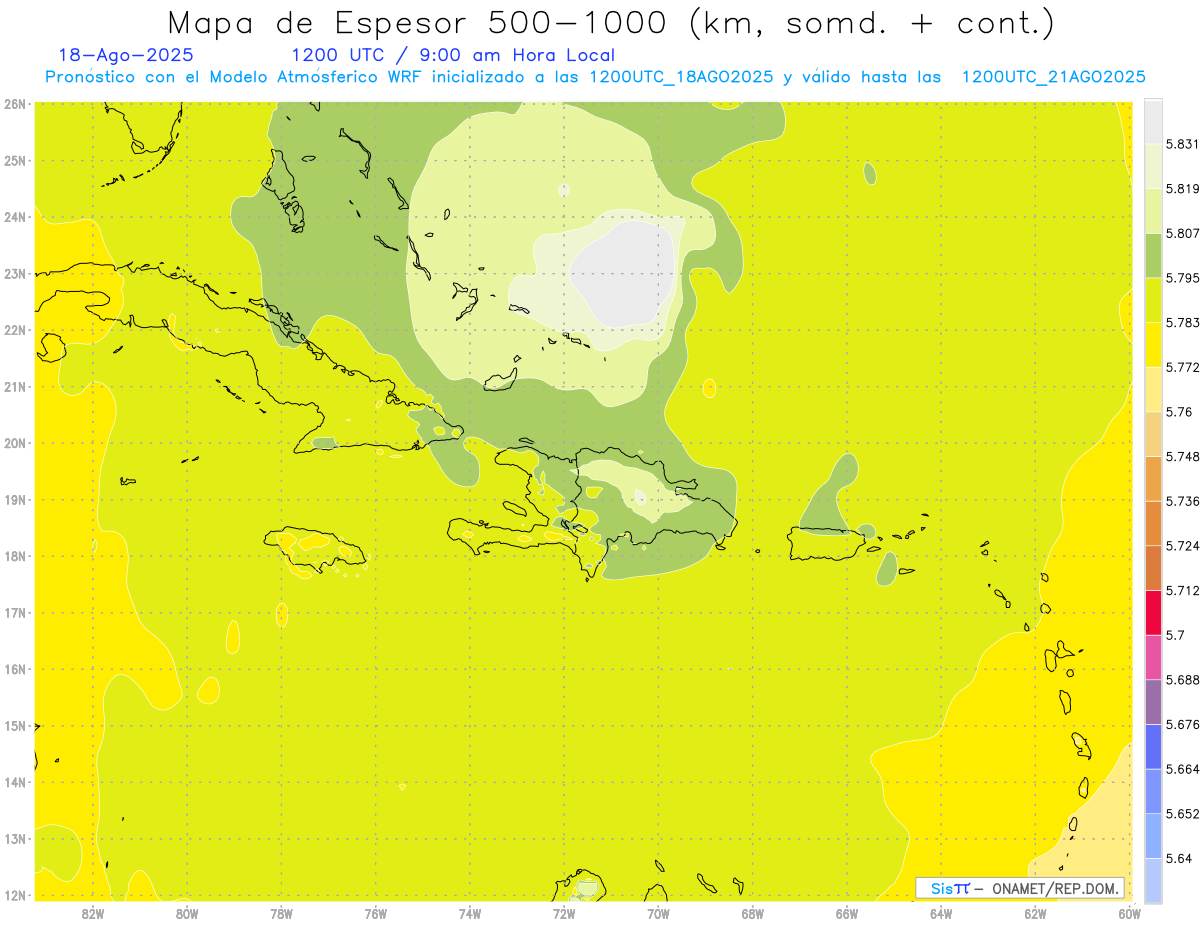Click the legend value 5.807
The width and height of the screenshot is (1200, 927).
coord(1182,234)
